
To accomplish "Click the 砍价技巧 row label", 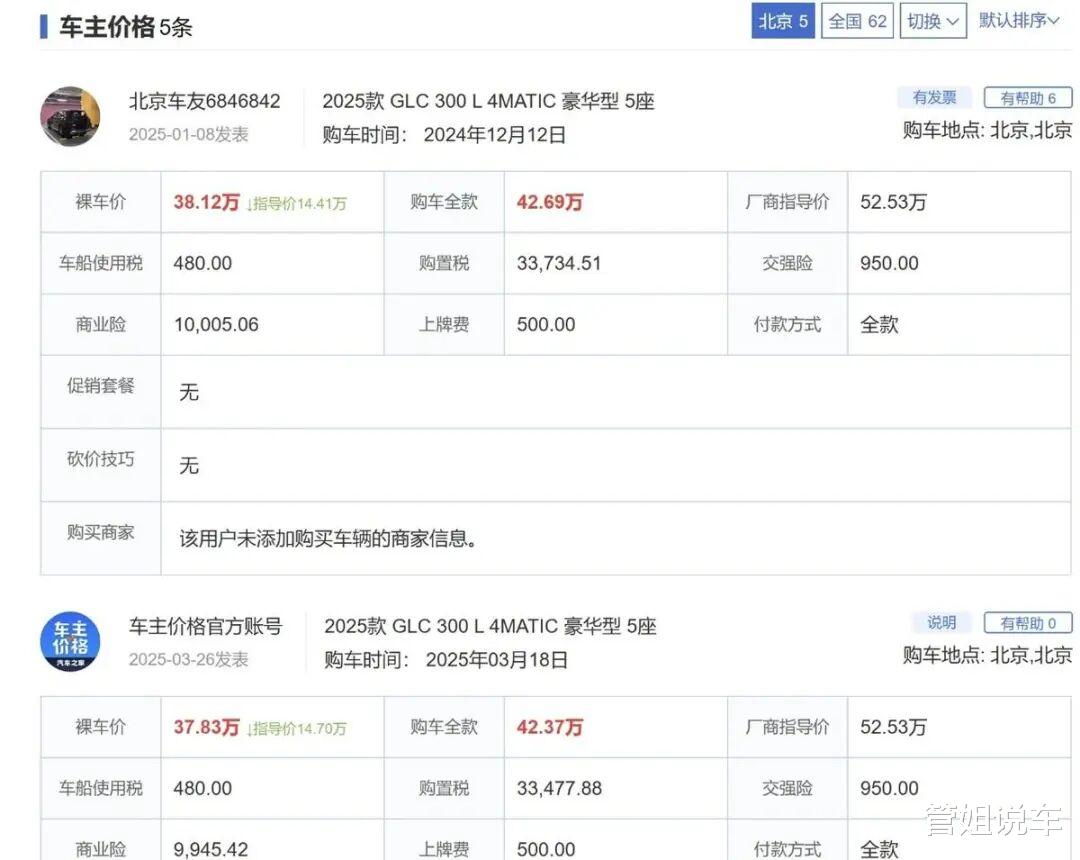I will (x=101, y=459).
